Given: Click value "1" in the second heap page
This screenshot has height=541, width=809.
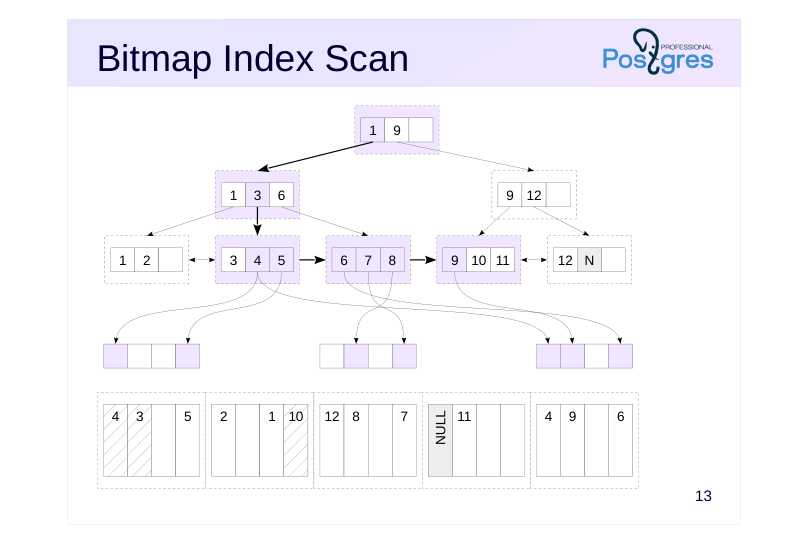Looking at the screenshot, I should point(272,440).
